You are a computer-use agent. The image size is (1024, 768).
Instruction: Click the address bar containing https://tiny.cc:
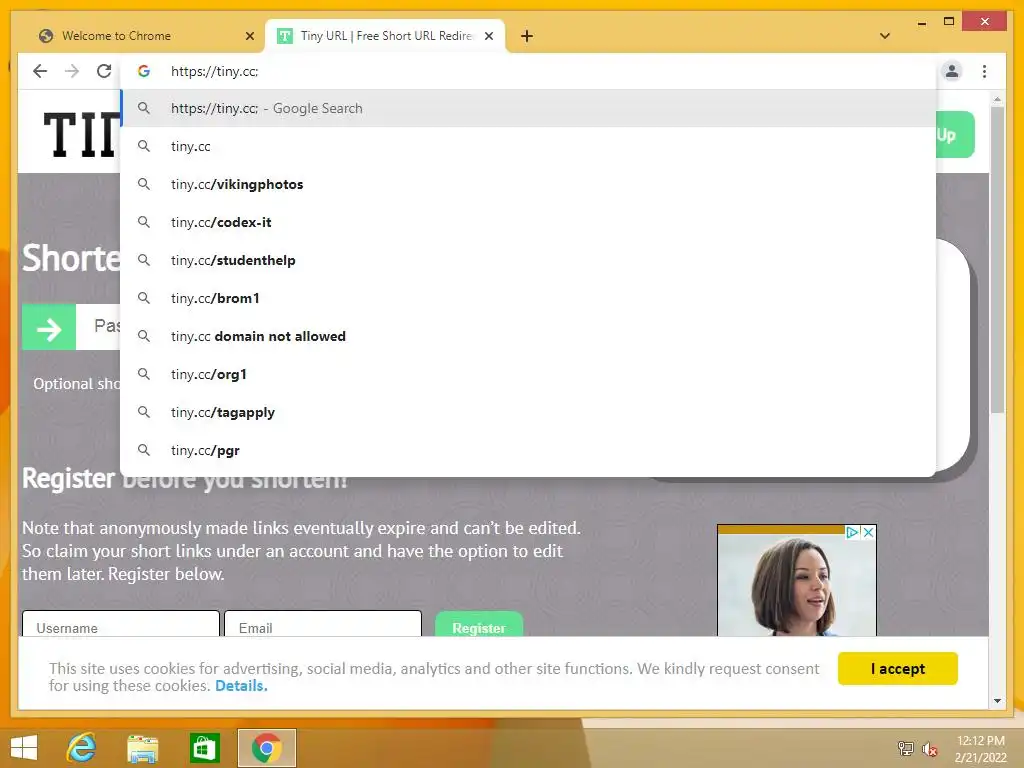pyautogui.click(x=528, y=71)
